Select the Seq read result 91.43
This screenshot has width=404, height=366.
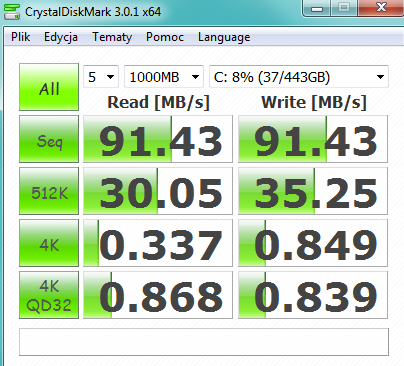(158, 139)
